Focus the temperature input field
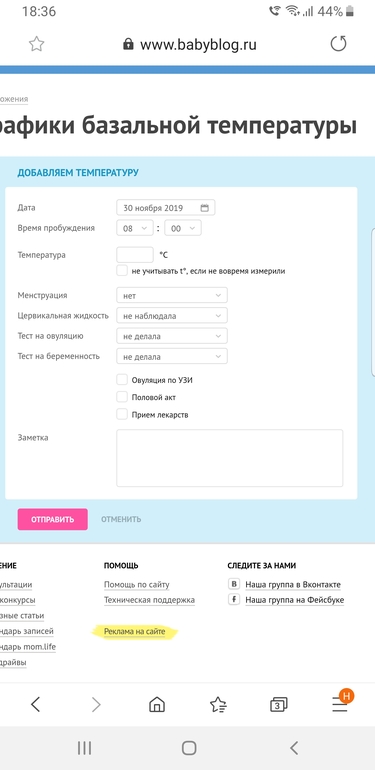 point(135,255)
